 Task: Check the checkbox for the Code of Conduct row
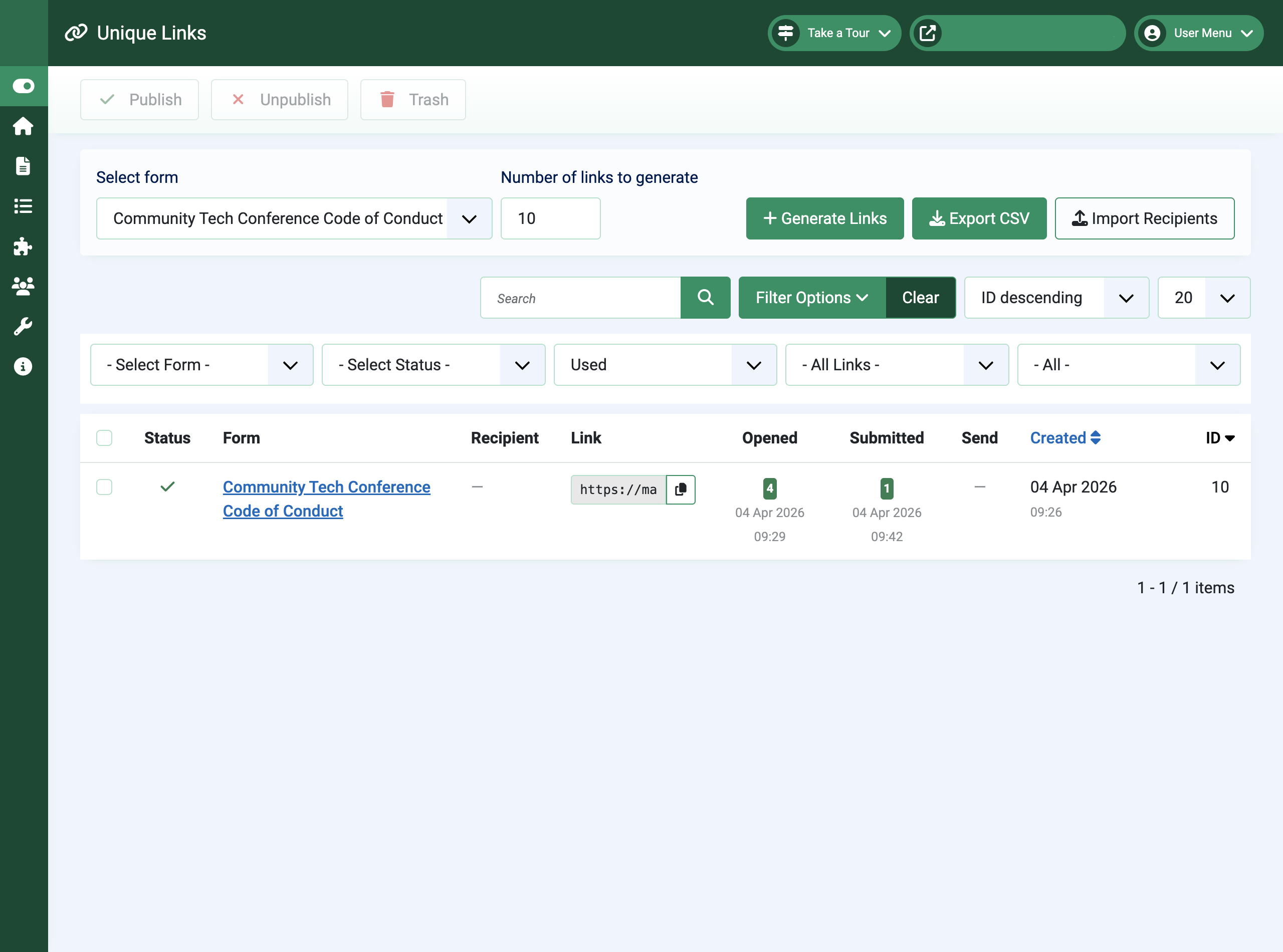tap(104, 487)
